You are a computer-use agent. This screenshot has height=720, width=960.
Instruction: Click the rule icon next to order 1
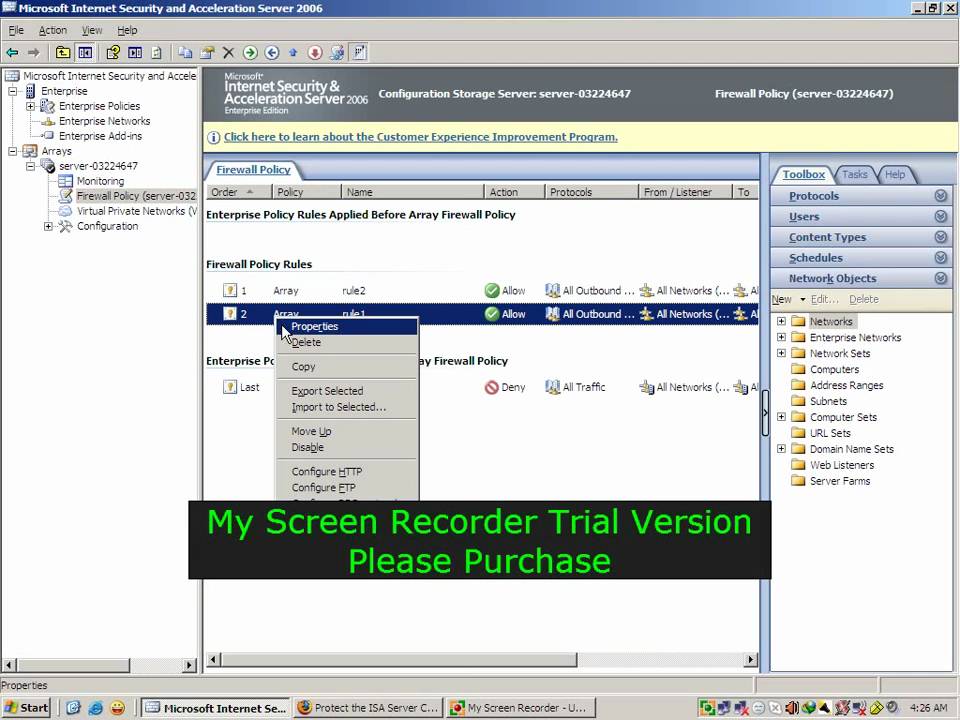point(230,291)
